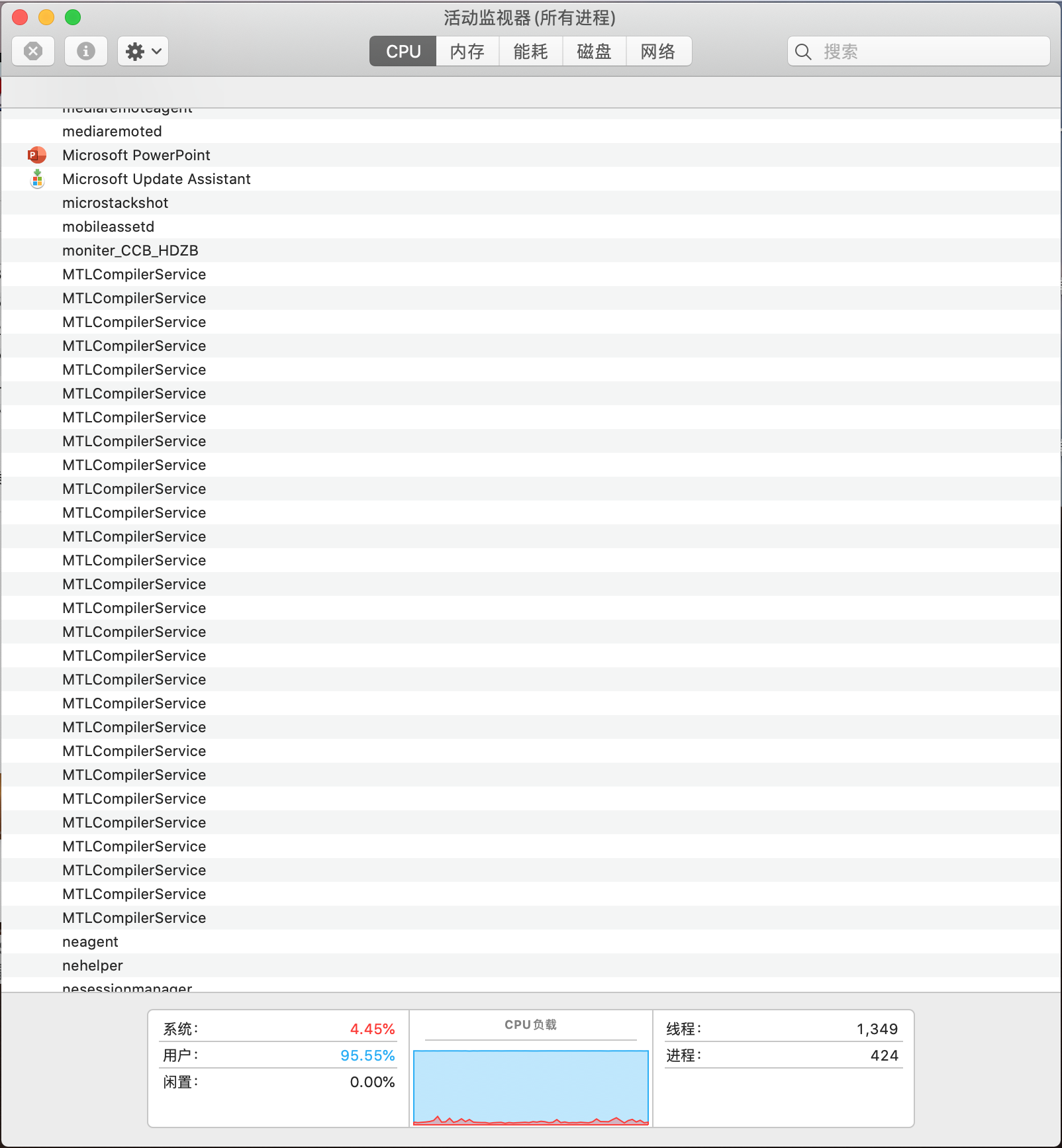The height and width of the screenshot is (1148, 1062).
Task: Open the gear actions dropdown menu
Action: [x=143, y=52]
